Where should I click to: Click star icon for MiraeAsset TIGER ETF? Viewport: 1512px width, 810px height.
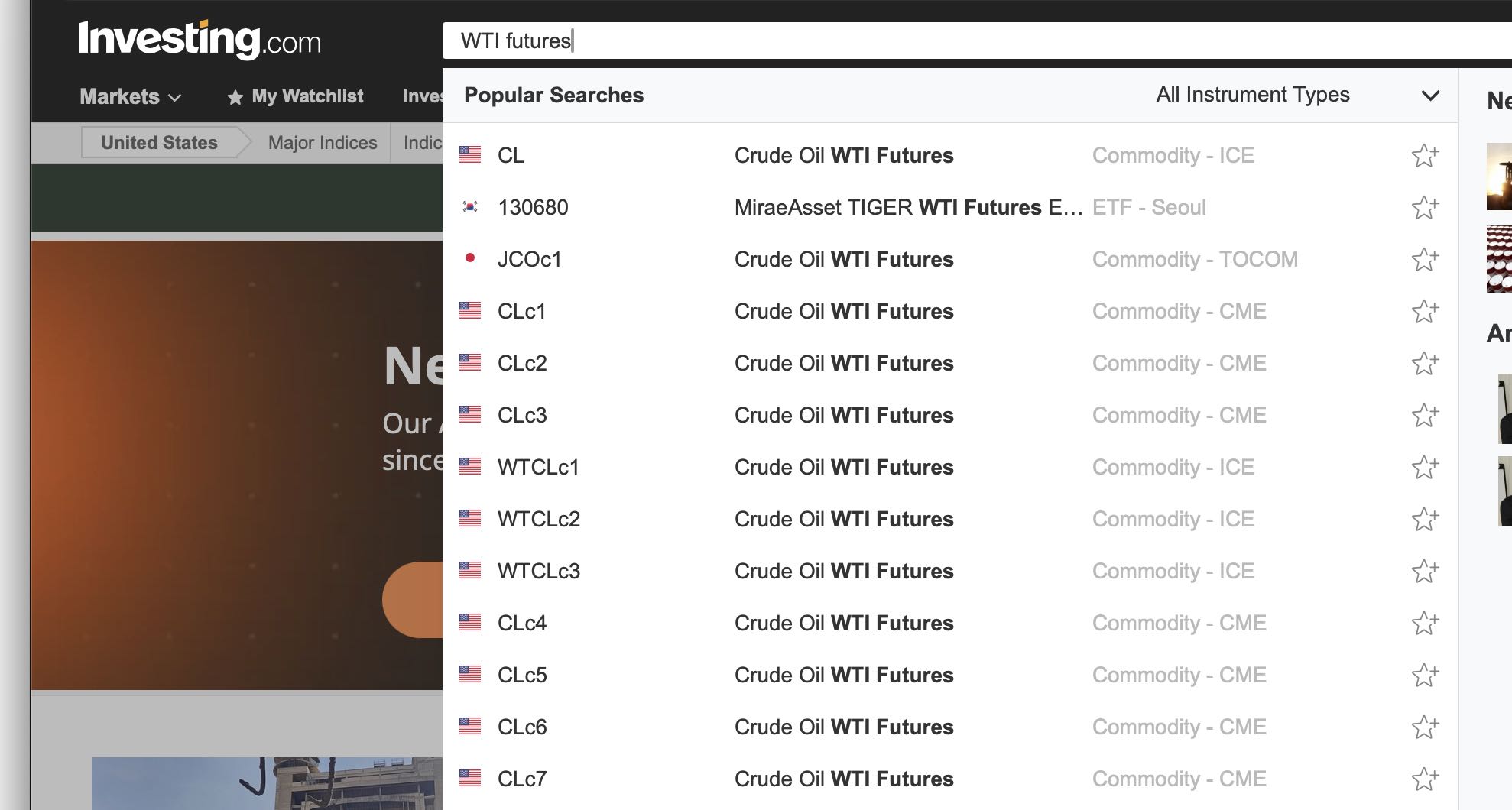coord(1425,208)
